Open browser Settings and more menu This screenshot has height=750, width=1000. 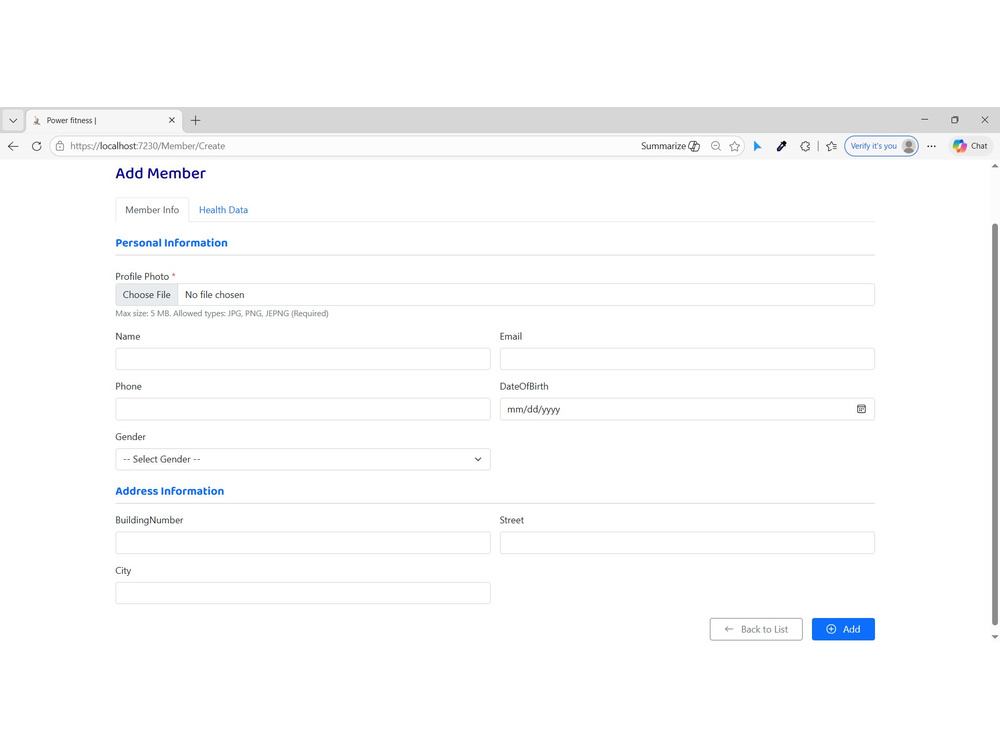[932, 146]
